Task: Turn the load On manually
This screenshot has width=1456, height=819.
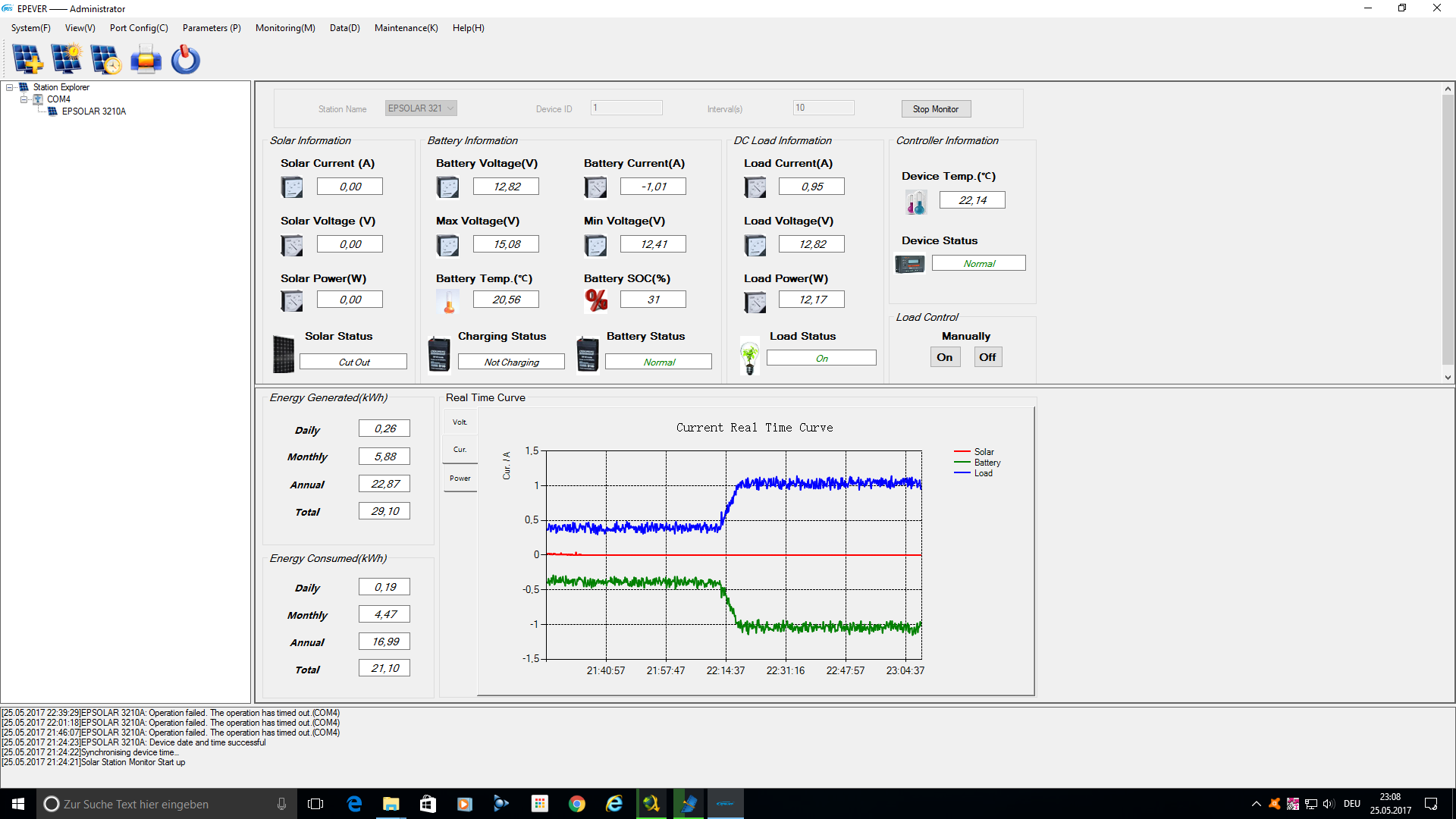Action: pyautogui.click(x=945, y=357)
